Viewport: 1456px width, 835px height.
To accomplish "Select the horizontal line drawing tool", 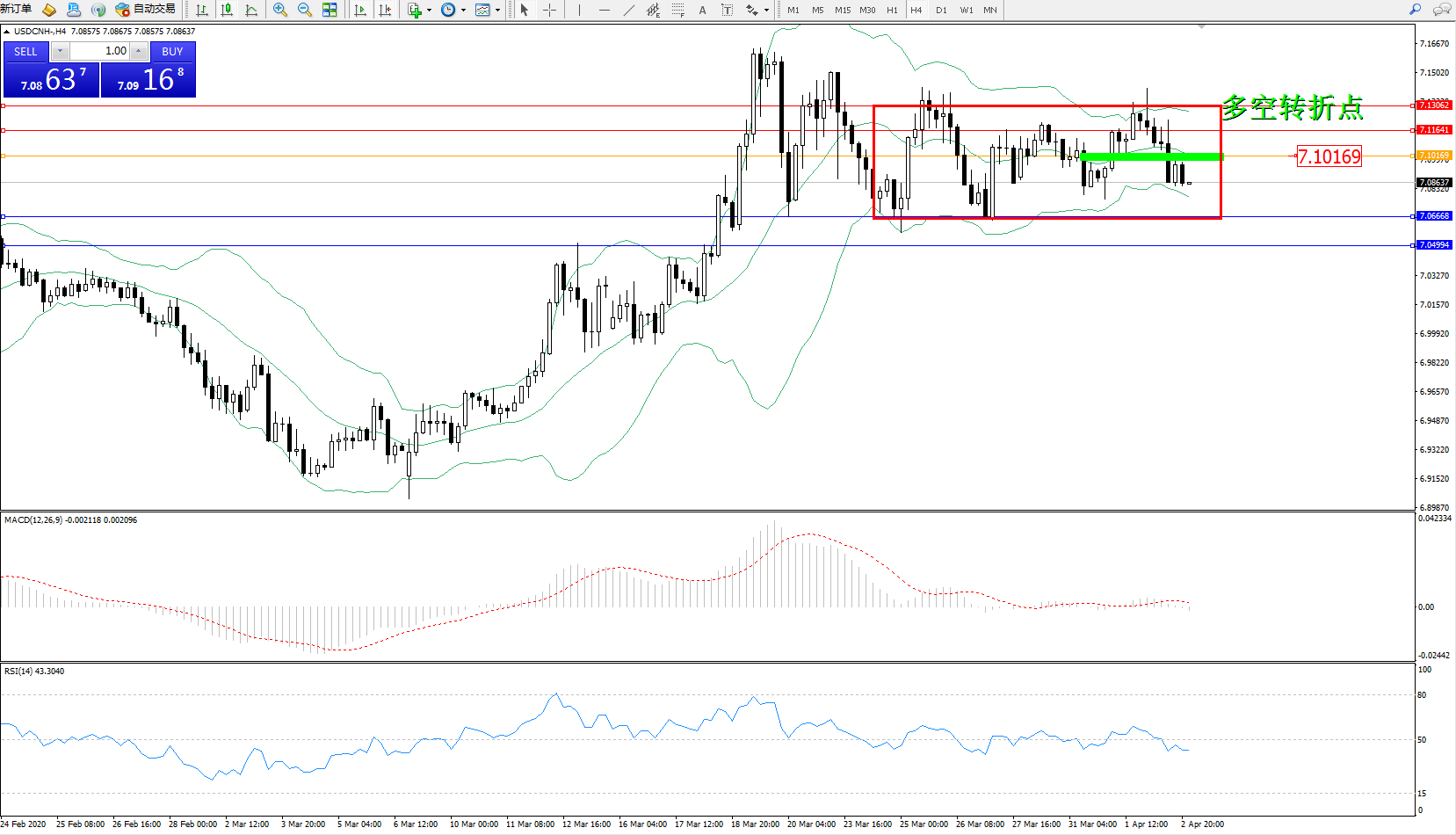I will point(604,10).
